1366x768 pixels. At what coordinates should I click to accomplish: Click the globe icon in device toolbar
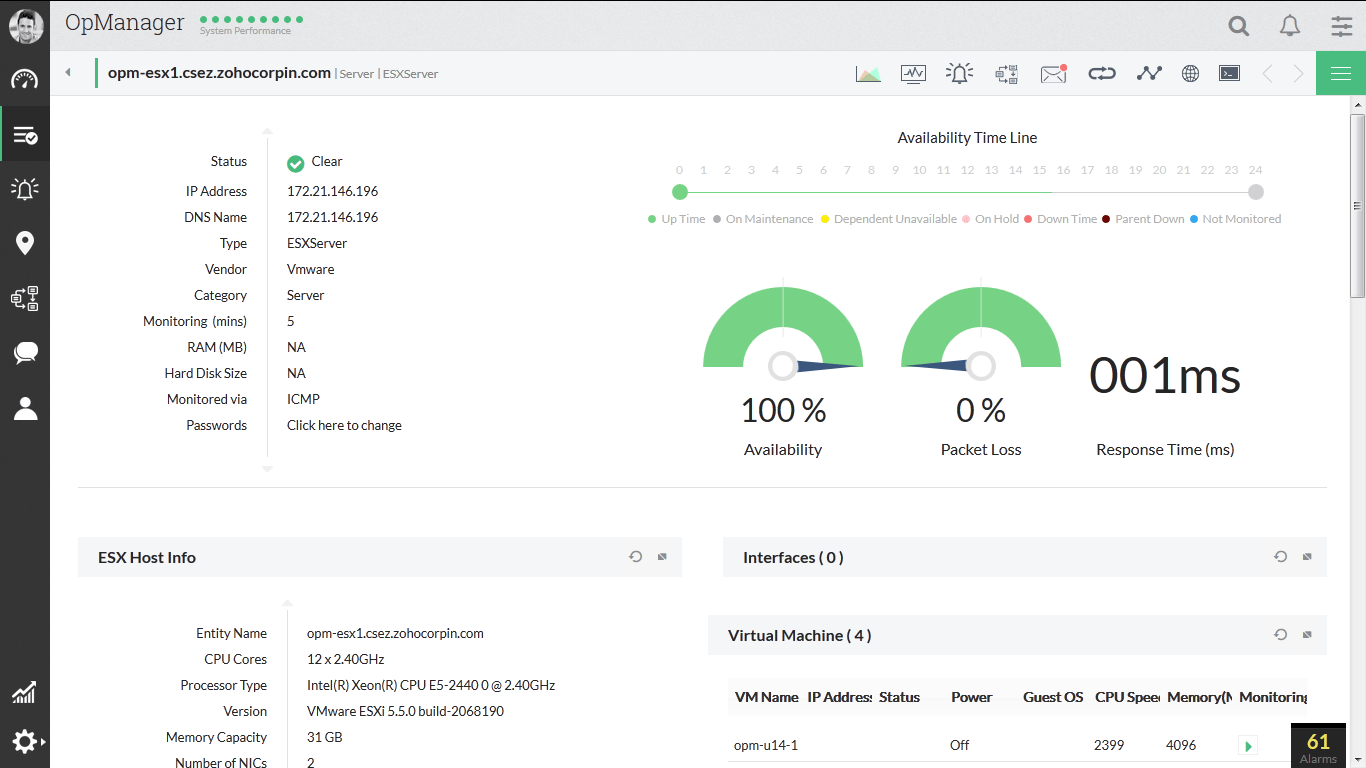pyautogui.click(x=1190, y=73)
